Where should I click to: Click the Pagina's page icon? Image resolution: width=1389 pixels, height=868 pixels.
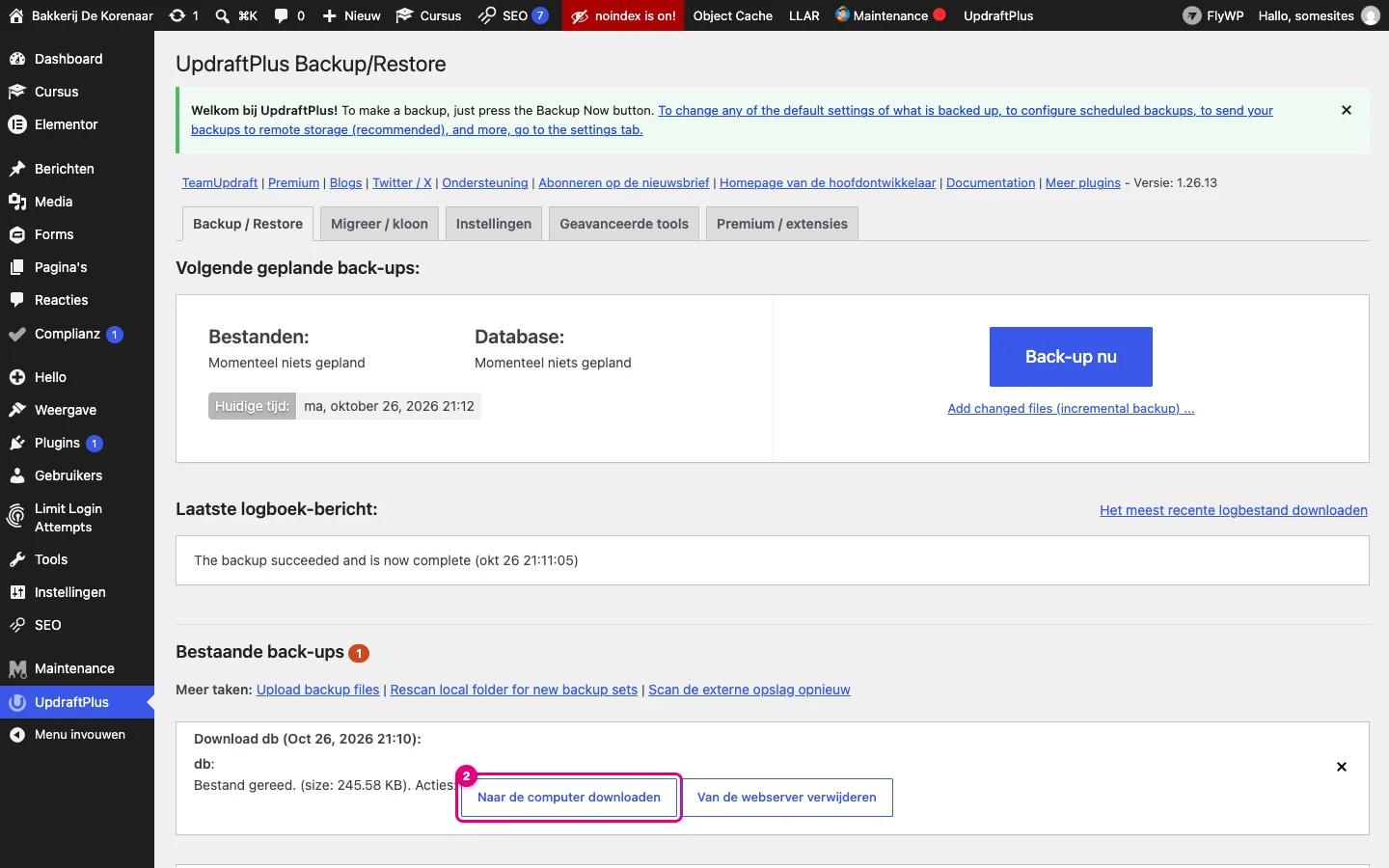tap(16, 267)
